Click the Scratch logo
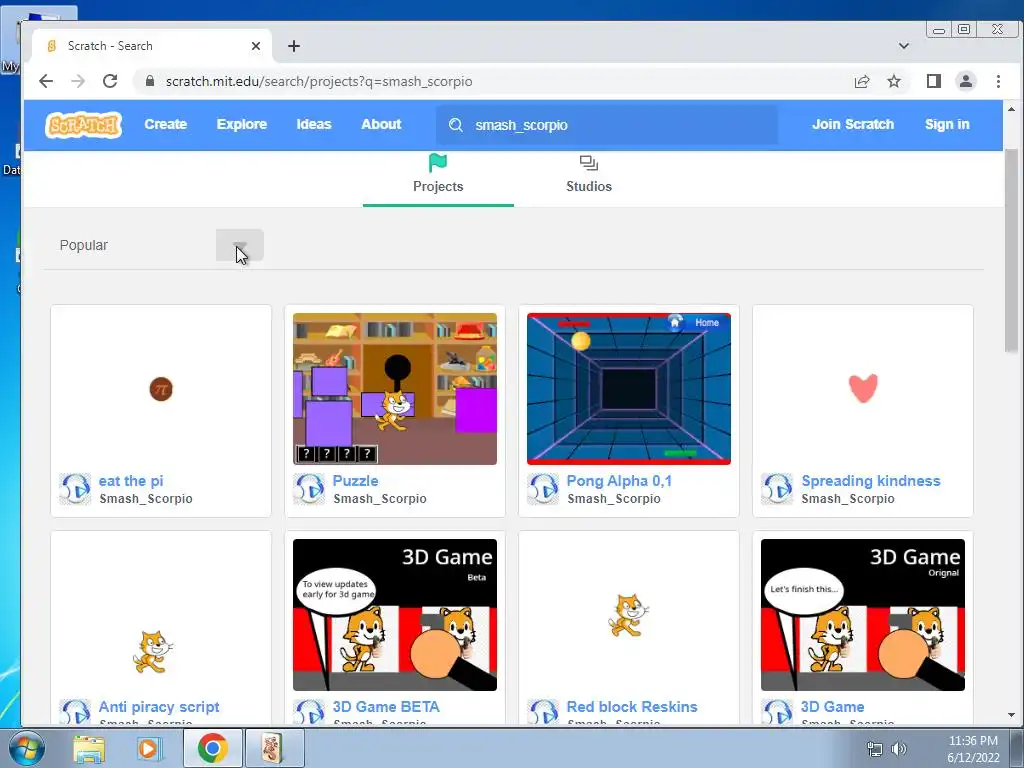The height and width of the screenshot is (768, 1024). tap(84, 125)
